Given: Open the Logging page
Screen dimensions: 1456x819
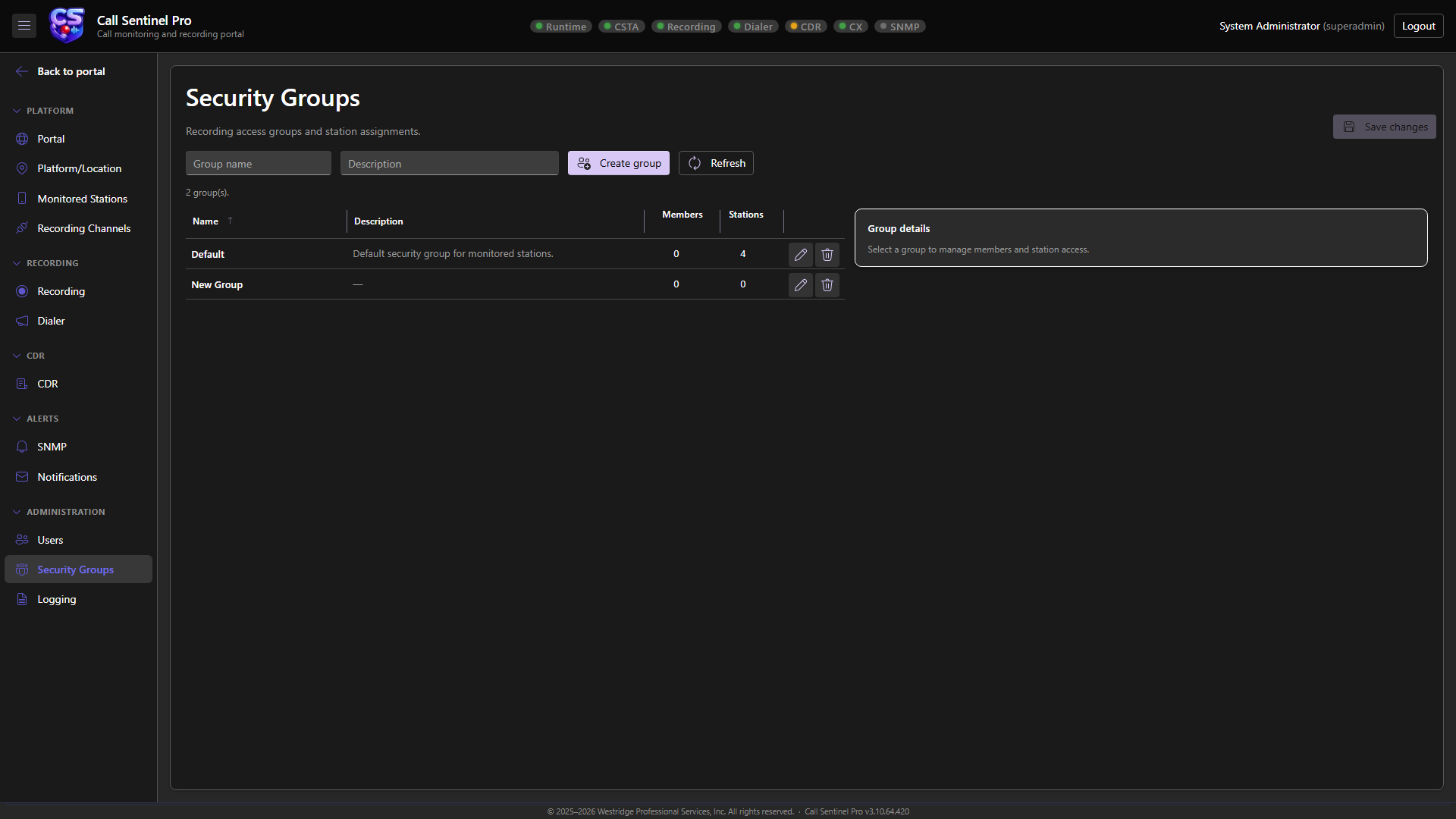Looking at the screenshot, I should 78,599.
